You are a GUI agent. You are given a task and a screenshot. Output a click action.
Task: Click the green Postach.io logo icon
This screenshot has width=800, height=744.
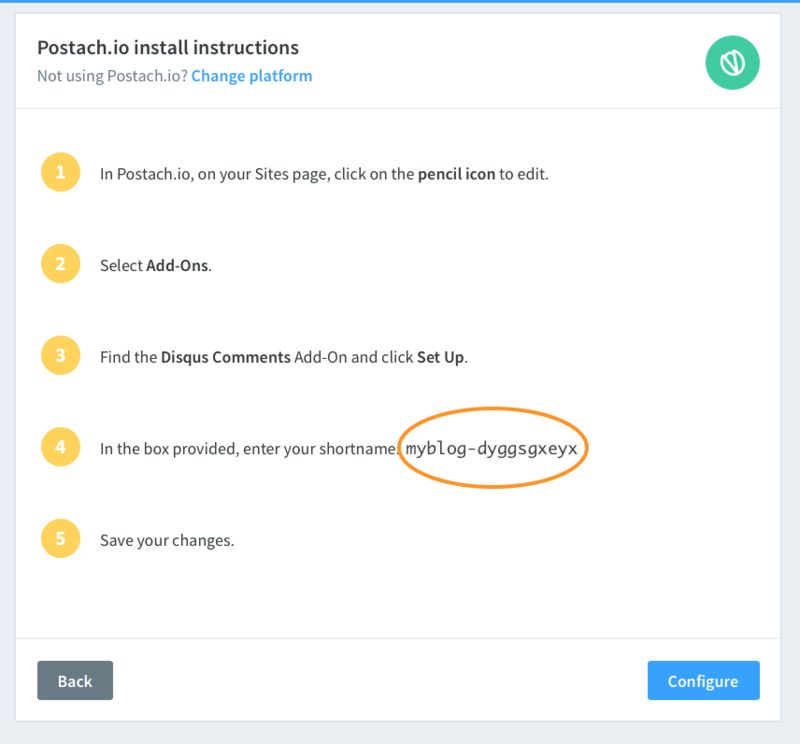pyautogui.click(x=732, y=63)
